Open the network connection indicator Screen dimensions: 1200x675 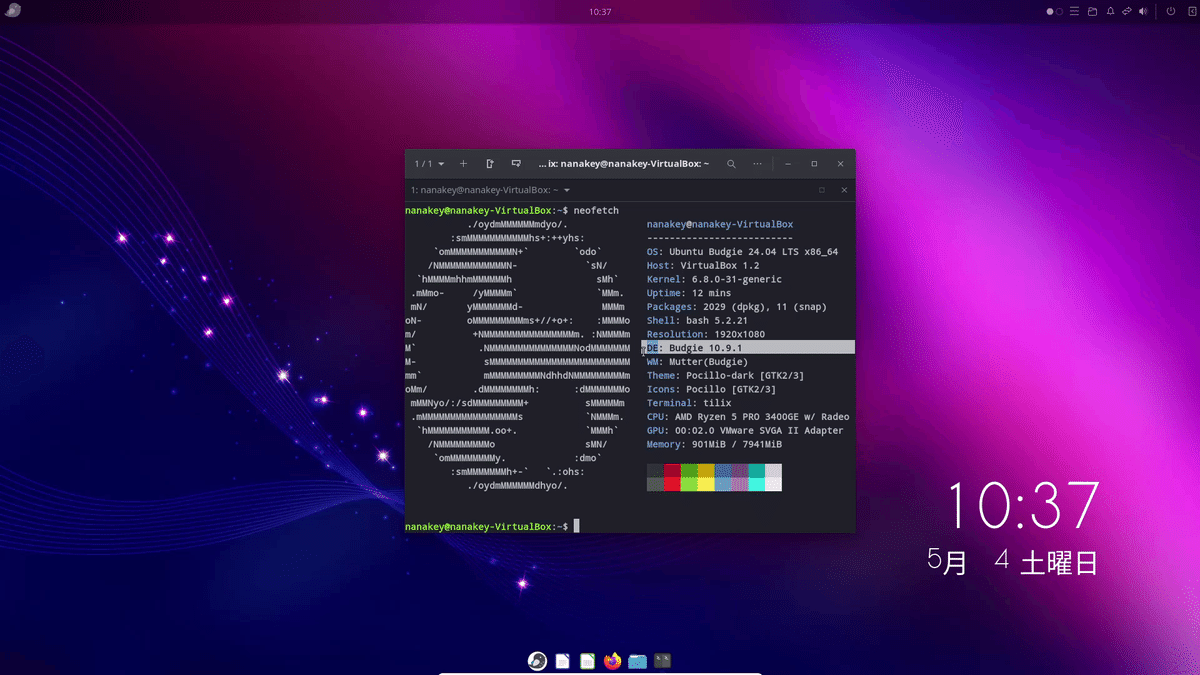click(x=1127, y=12)
